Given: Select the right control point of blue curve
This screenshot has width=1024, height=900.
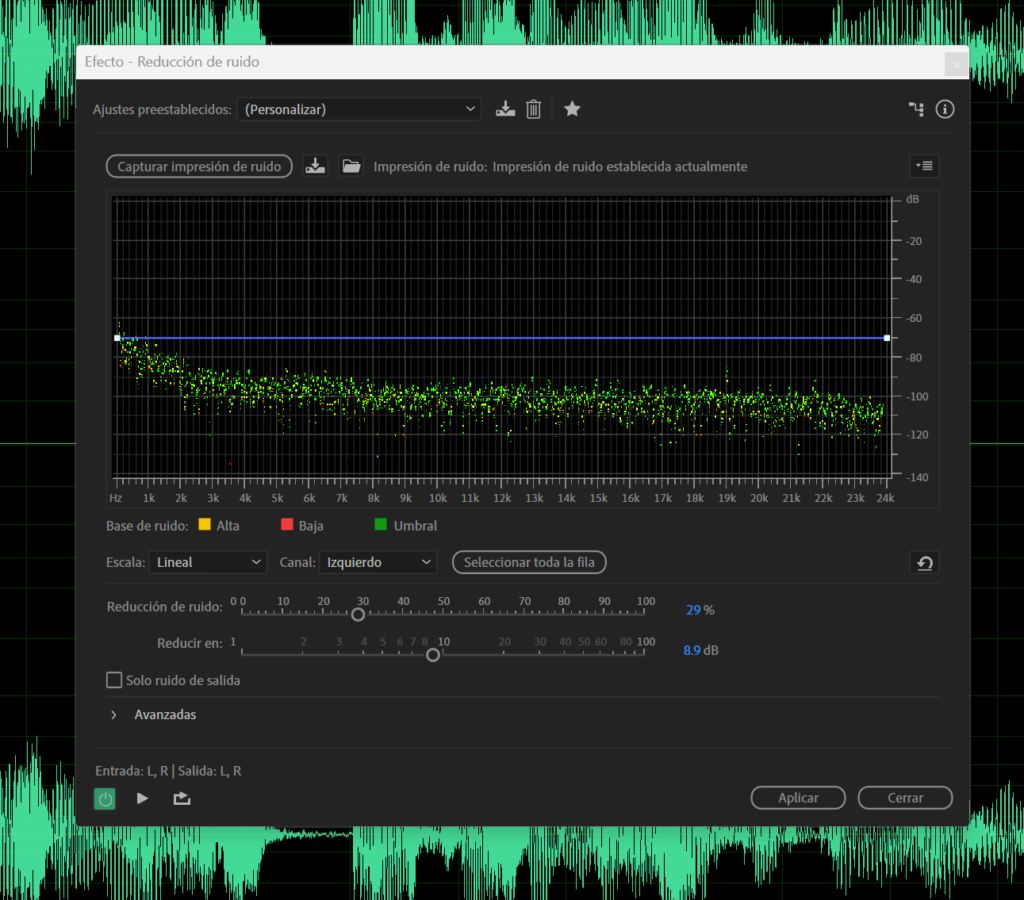Looking at the screenshot, I should (x=887, y=338).
